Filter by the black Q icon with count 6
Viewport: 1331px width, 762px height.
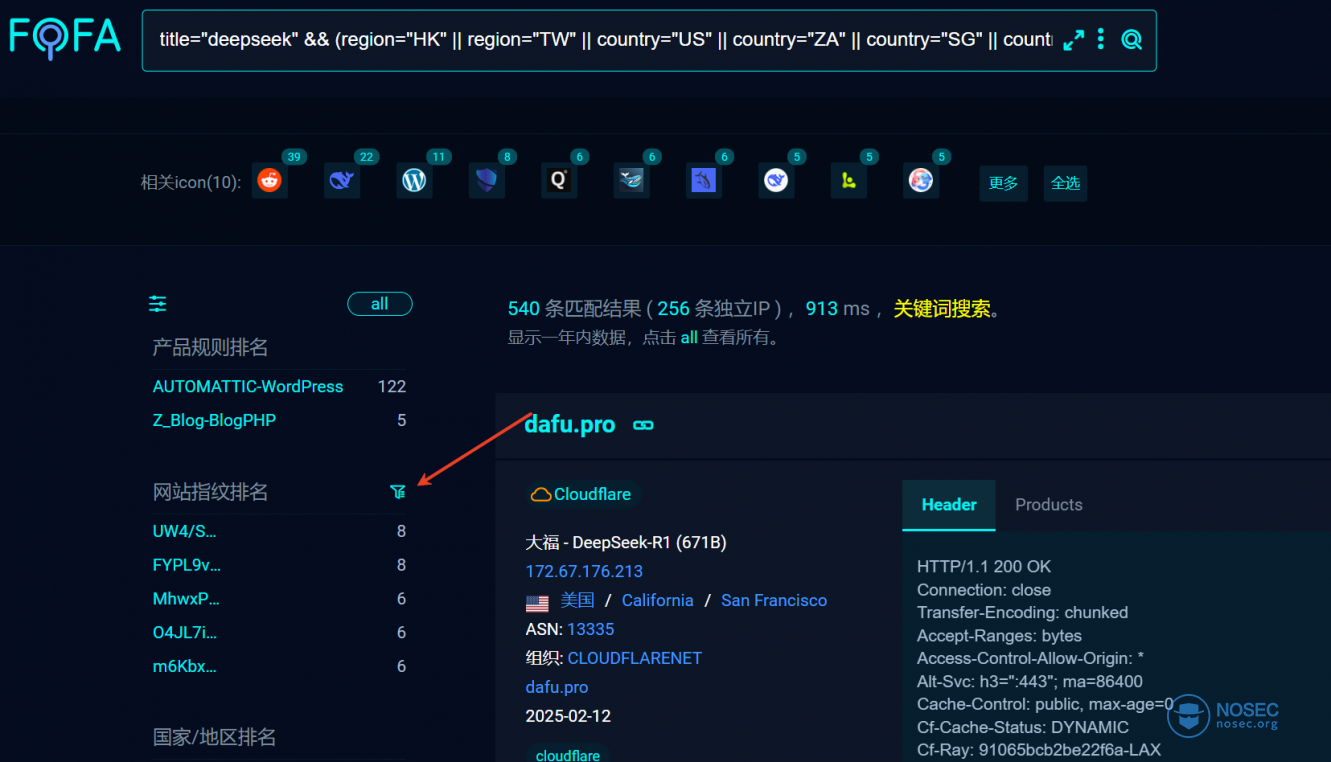[x=559, y=180]
